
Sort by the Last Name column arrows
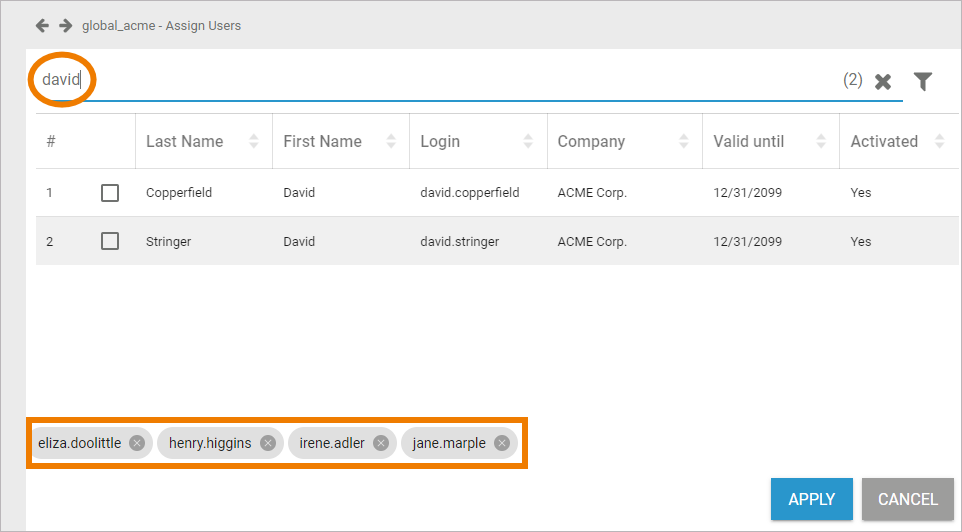254,141
